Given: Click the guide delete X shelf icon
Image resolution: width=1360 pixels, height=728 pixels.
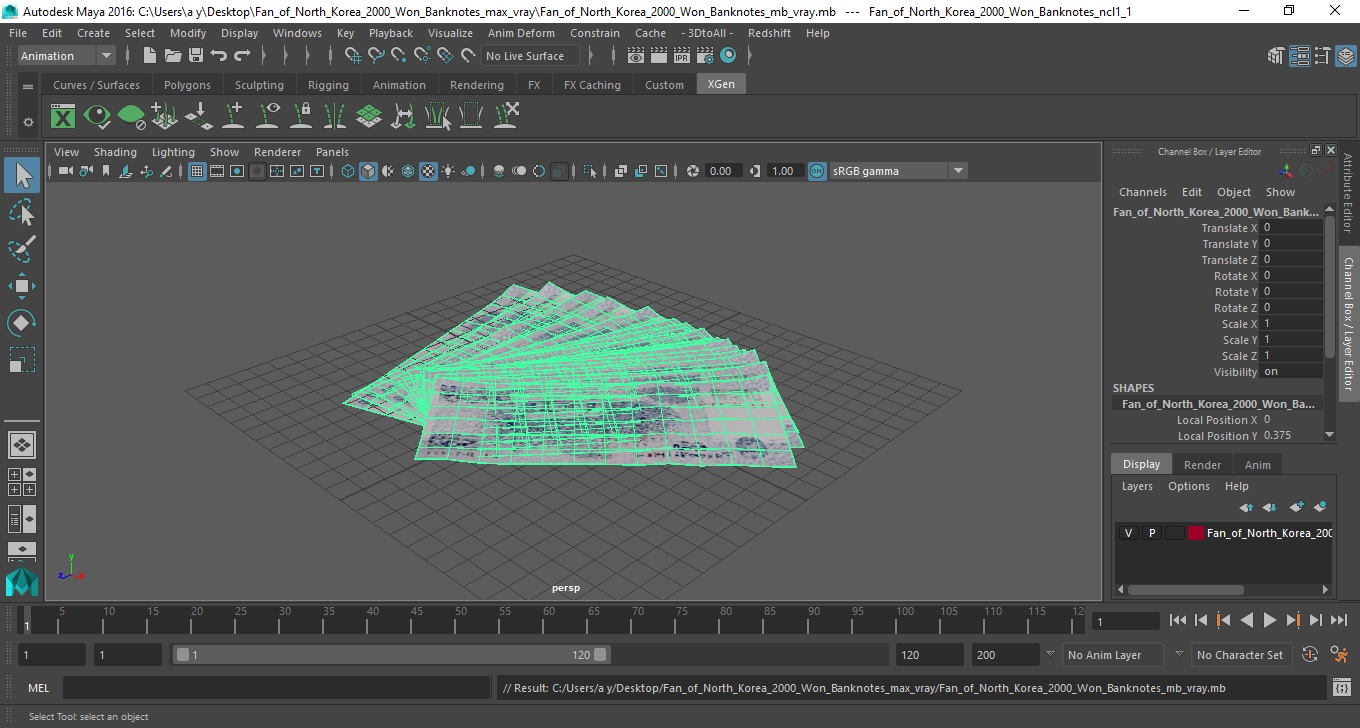Looking at the screenshot, I should pyautogui.click(x=506, y=117).
